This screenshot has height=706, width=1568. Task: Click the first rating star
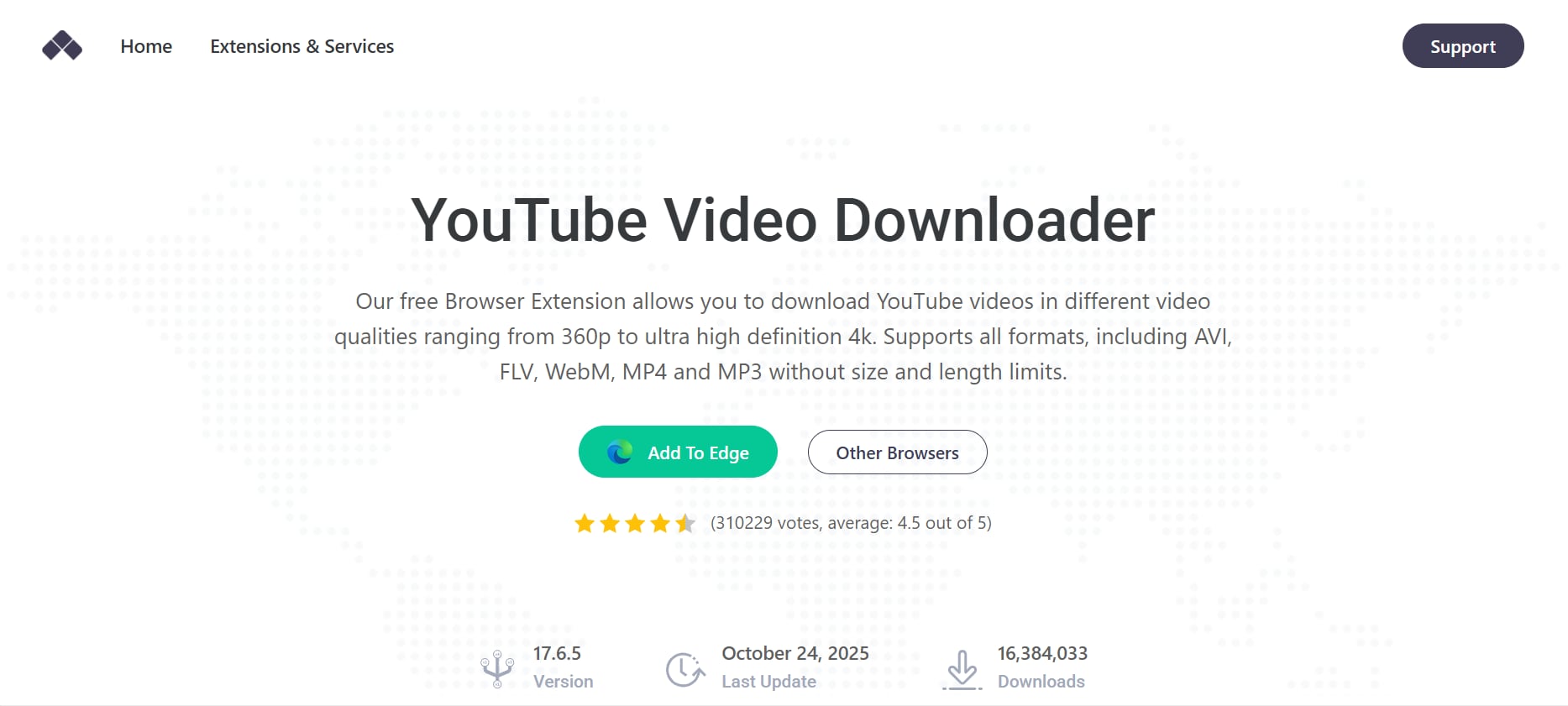[x=585, y=524]
